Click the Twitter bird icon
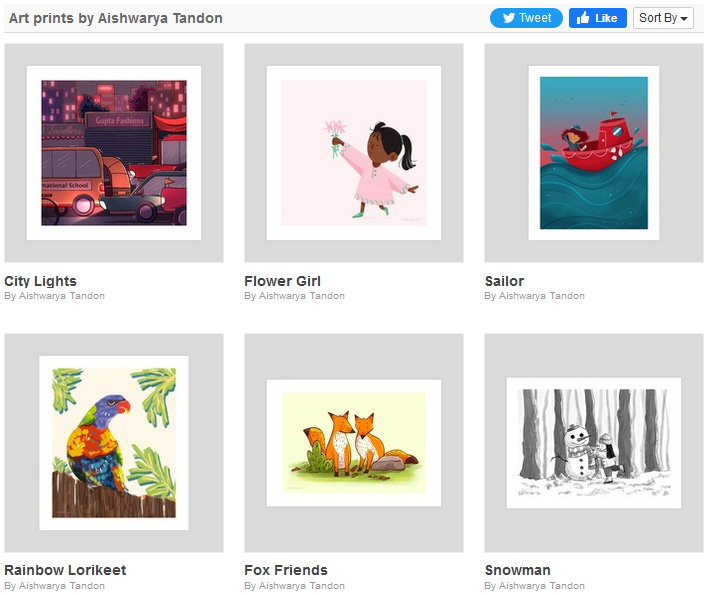This screenshot has width=707, height=595. [509, 18]
